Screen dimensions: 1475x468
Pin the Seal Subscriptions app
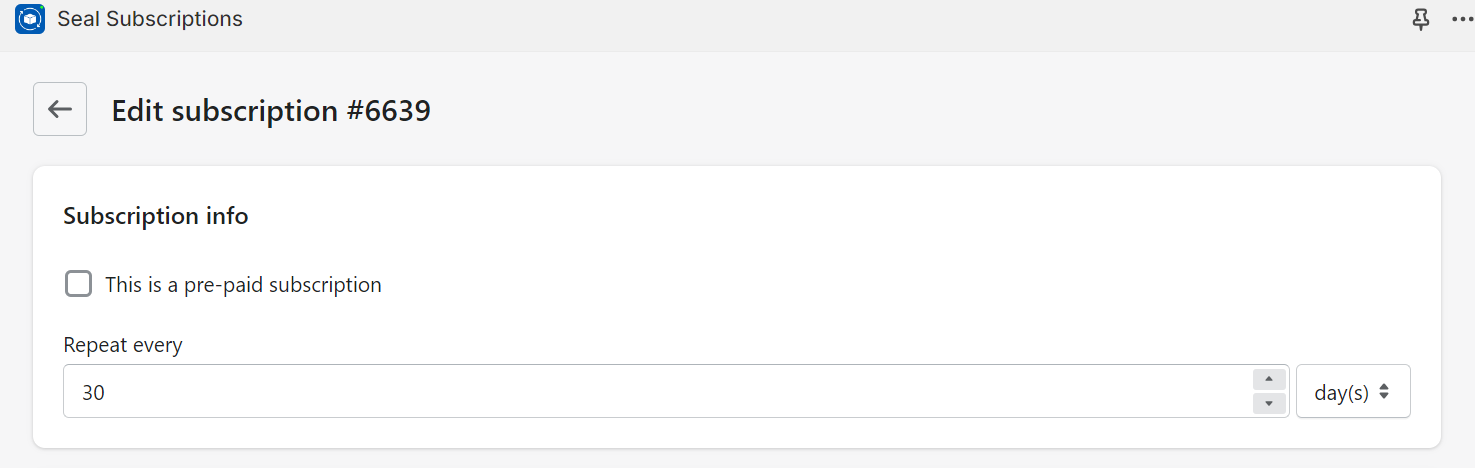pyautogui.click(x=1420, y=20)
